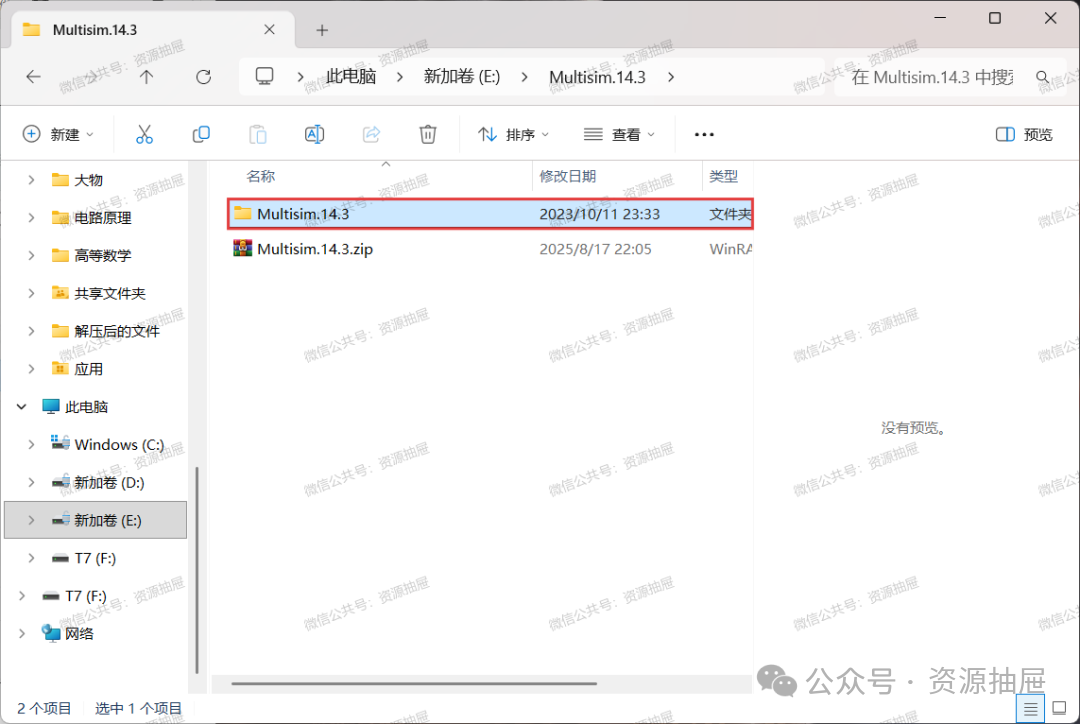Go back using the back arrow
1080x724 pixels.
click(33, 76)
